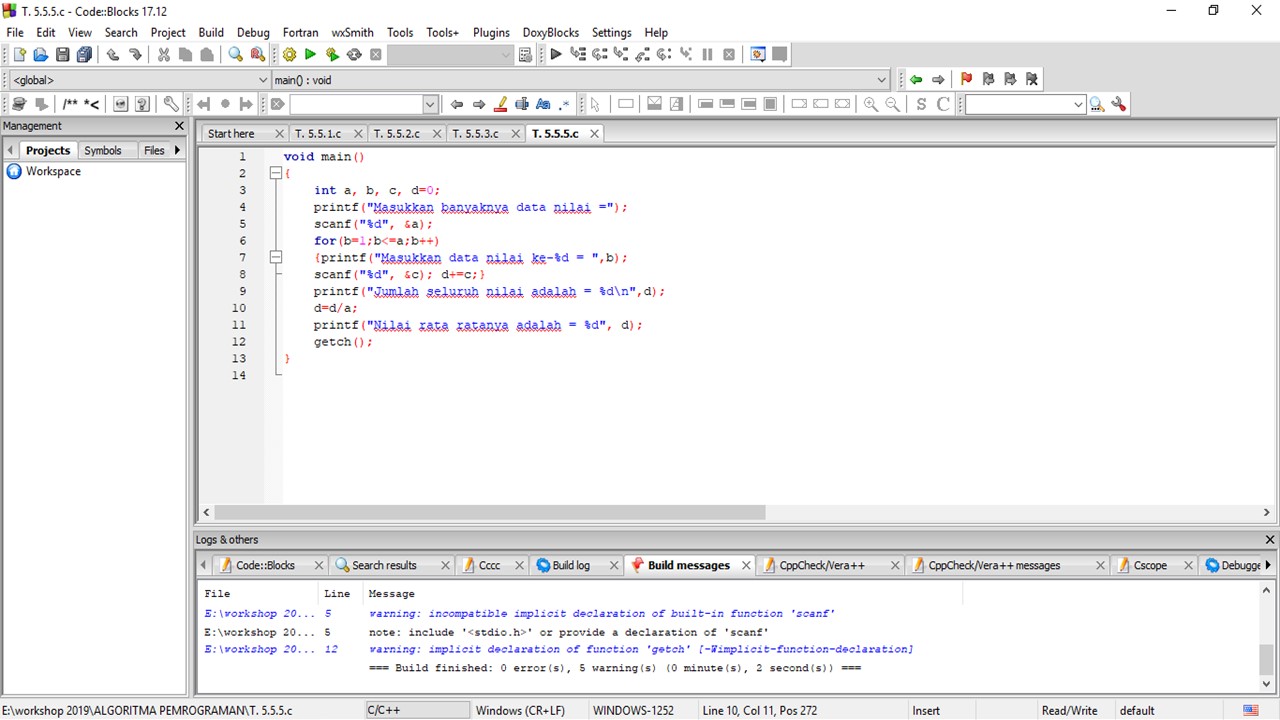The height and width of the screenshot is (720, 1280).
Task: Toggle bookmark with red flag icon
Action: click(966, 80)
